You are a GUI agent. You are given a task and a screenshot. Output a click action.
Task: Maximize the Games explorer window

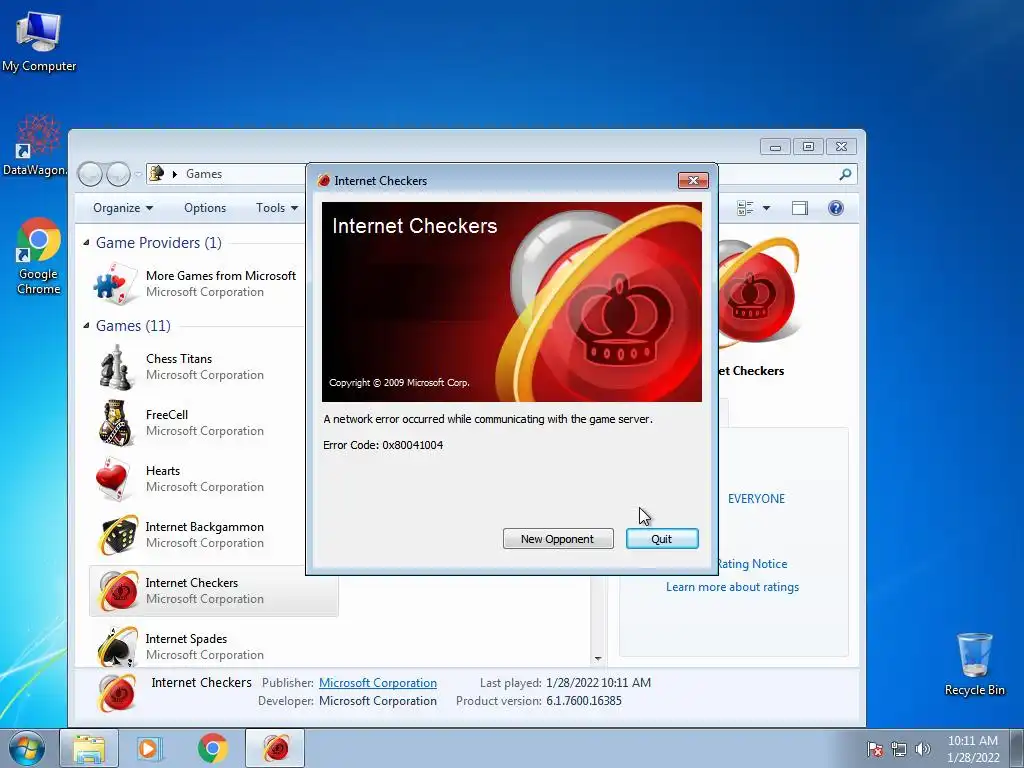808,146
